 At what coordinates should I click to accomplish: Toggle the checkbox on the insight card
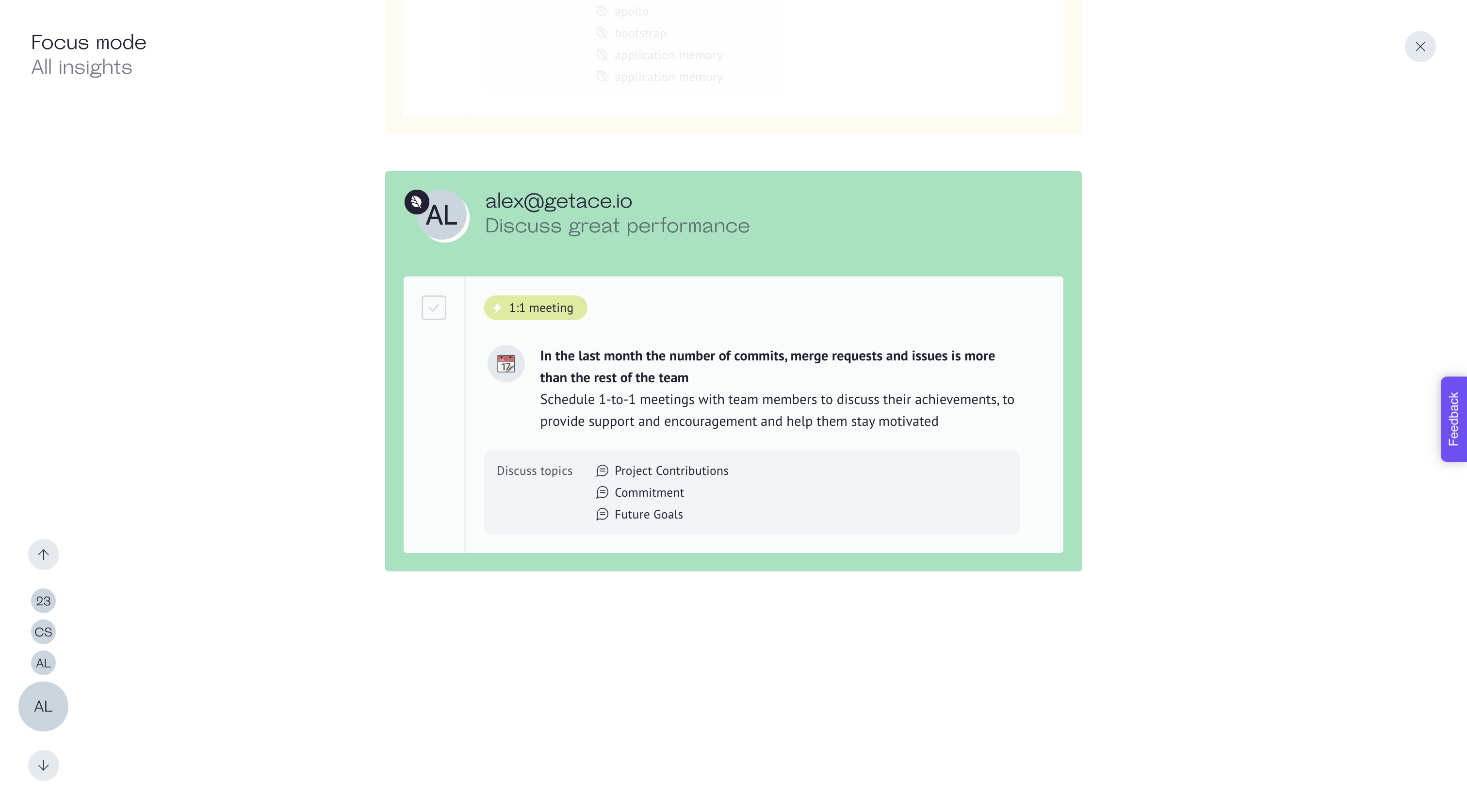434,308
